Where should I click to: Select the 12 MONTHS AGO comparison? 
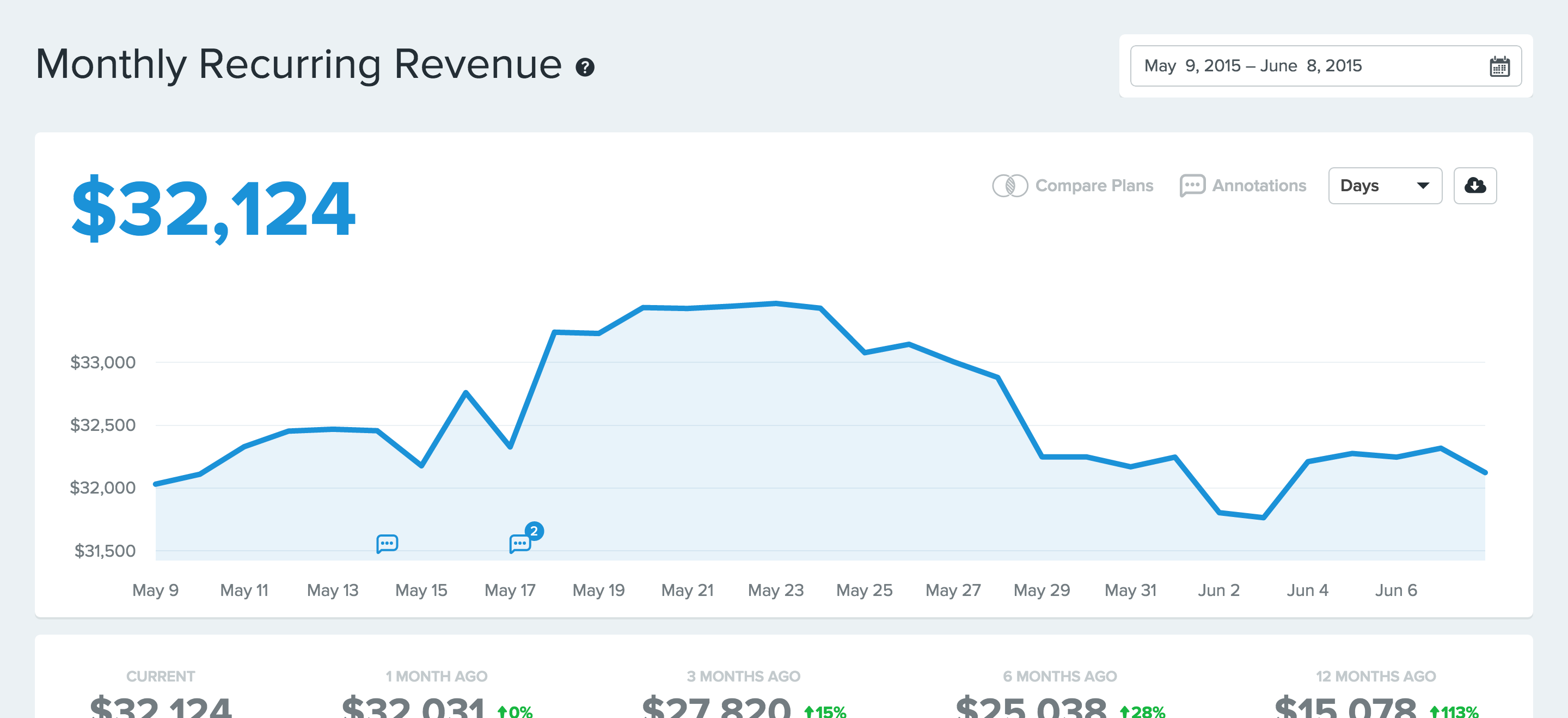[1376, 676]
